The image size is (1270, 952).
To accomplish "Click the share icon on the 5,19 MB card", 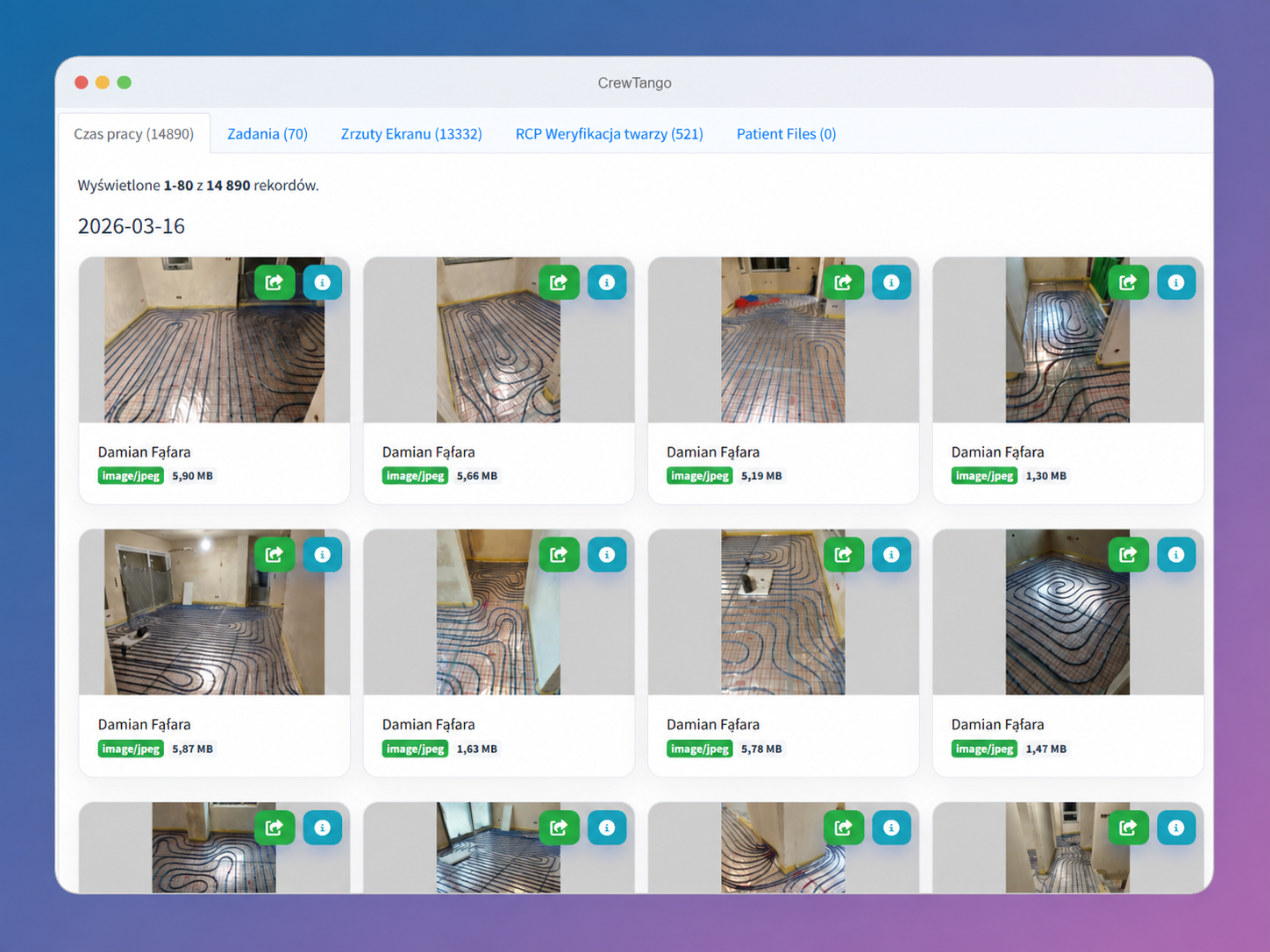I will (844, 282).
